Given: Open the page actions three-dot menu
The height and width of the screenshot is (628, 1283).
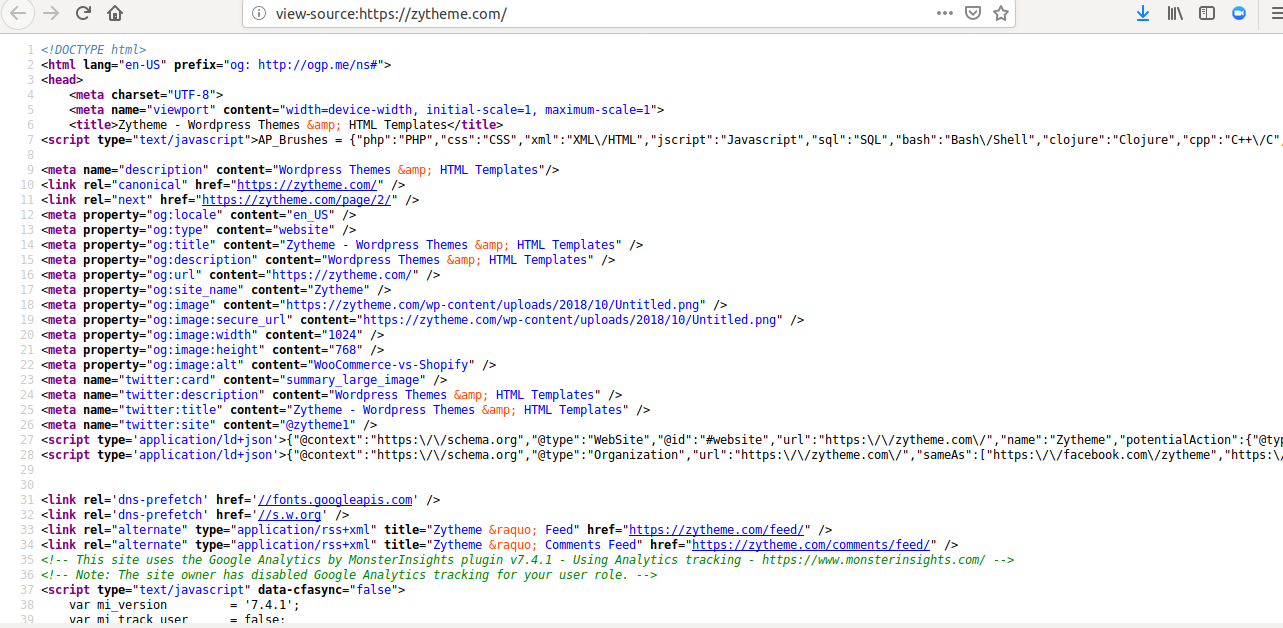Looking at the screenshot, I should pyautogui.click(x=945, y=14).
